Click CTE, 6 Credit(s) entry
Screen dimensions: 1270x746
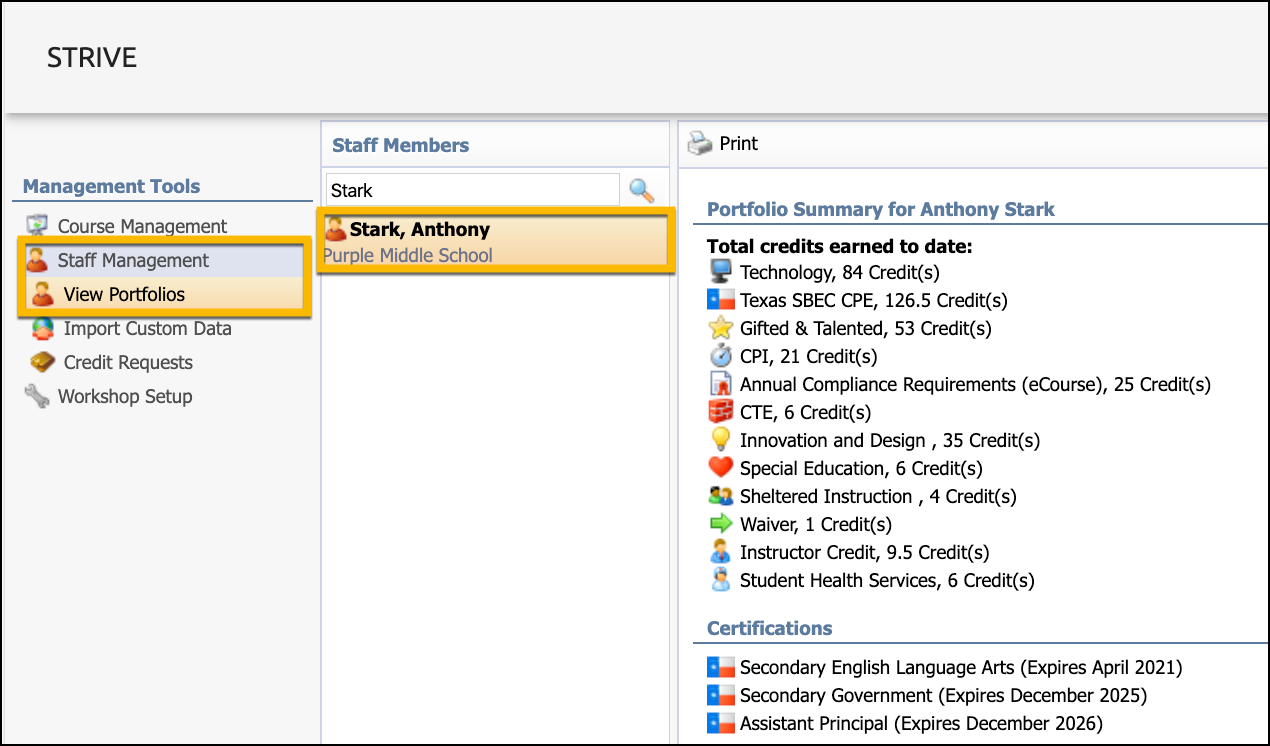coord(805,412)
